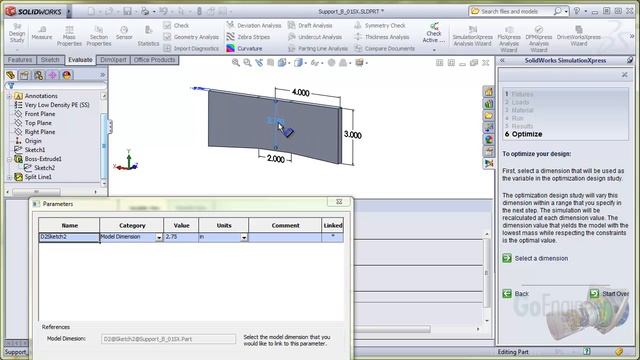Toggle Zebra Stripes display
The width and height of the screenshot is (640, 360).
(248, 37)
